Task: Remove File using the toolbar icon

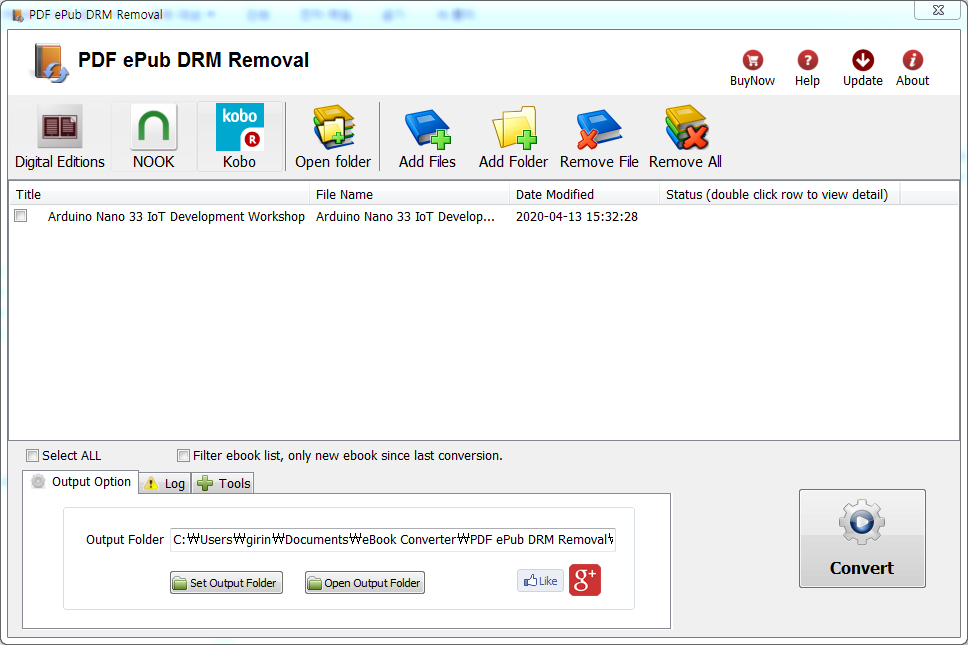Action: tap(599, 136)
